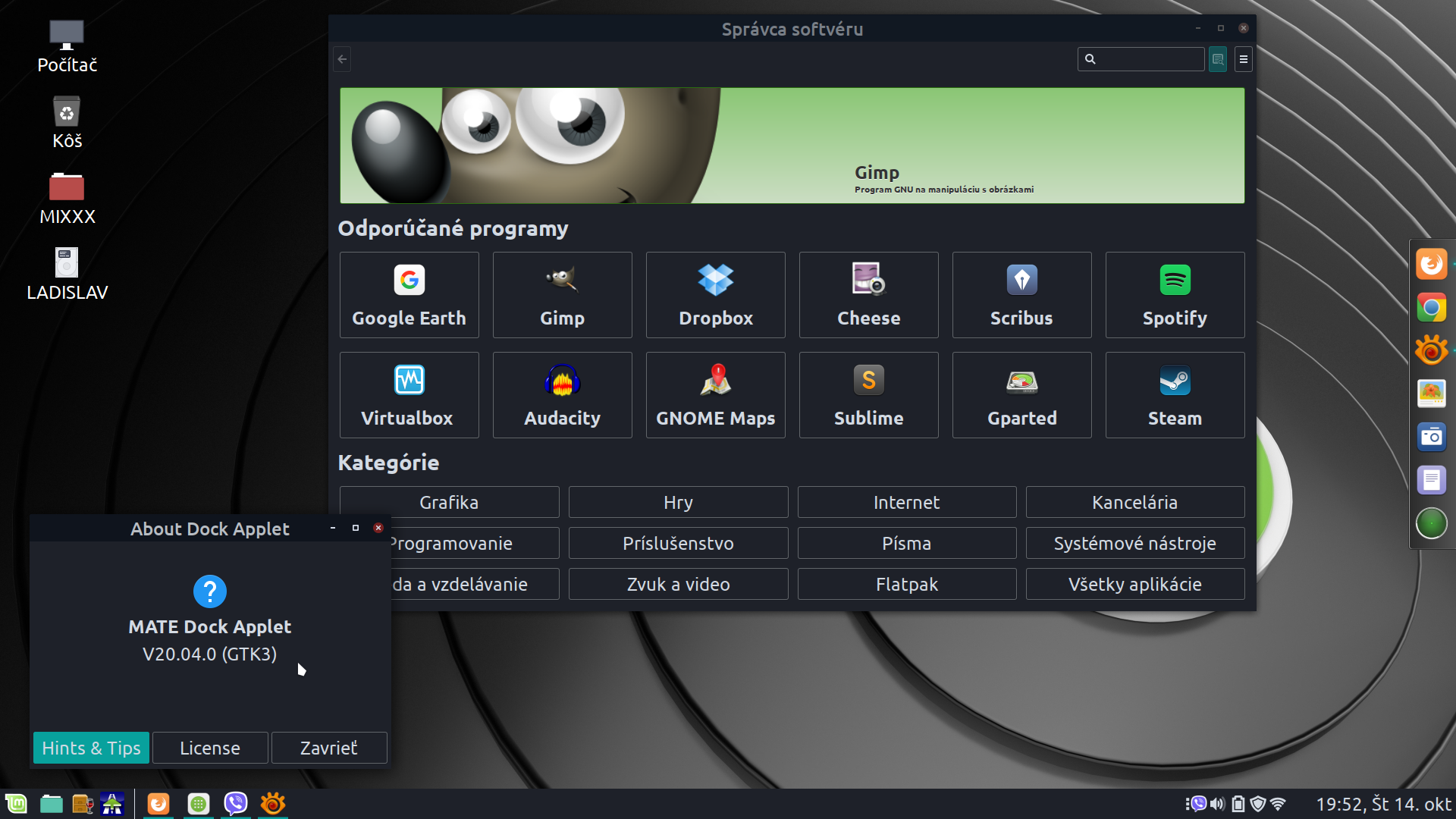Open the Steam application entry
1456x819 pixels.
click(1174, 395)
